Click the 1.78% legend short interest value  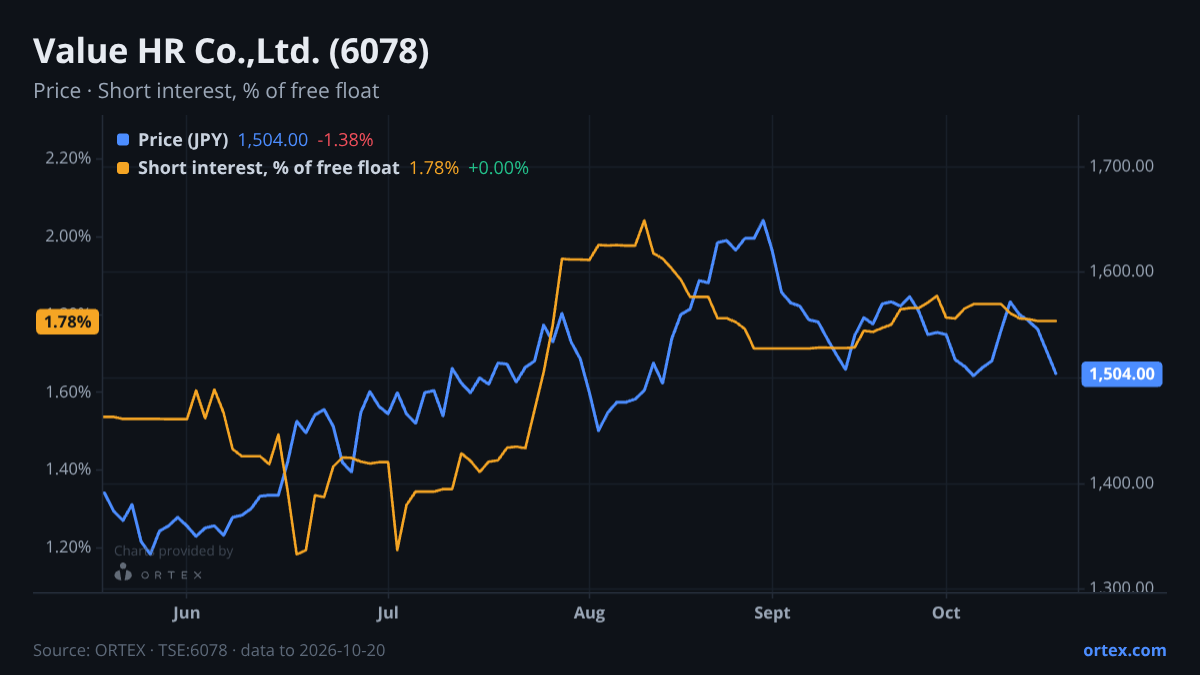click(x=434, y=168)
